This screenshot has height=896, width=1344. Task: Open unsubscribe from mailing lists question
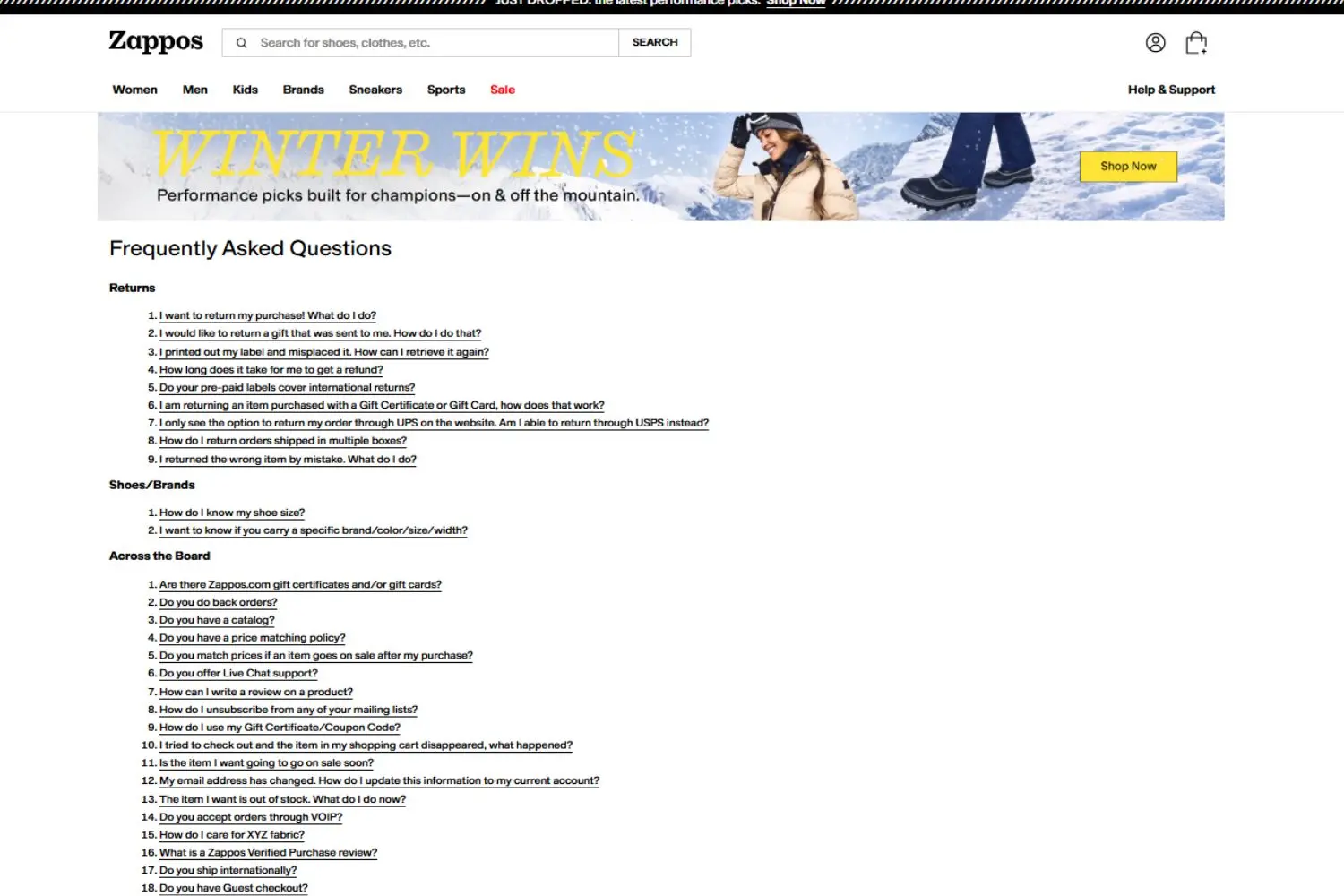coord(289,710)
